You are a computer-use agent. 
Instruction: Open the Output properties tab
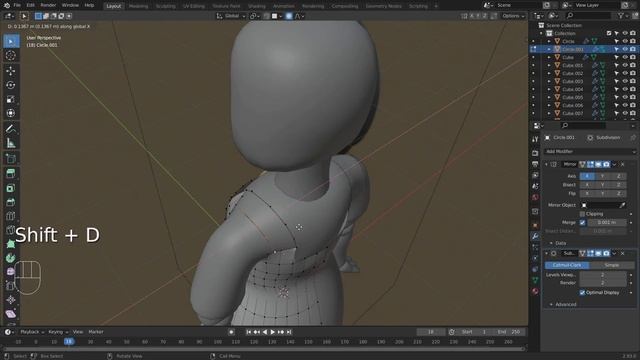pos(535,164)
